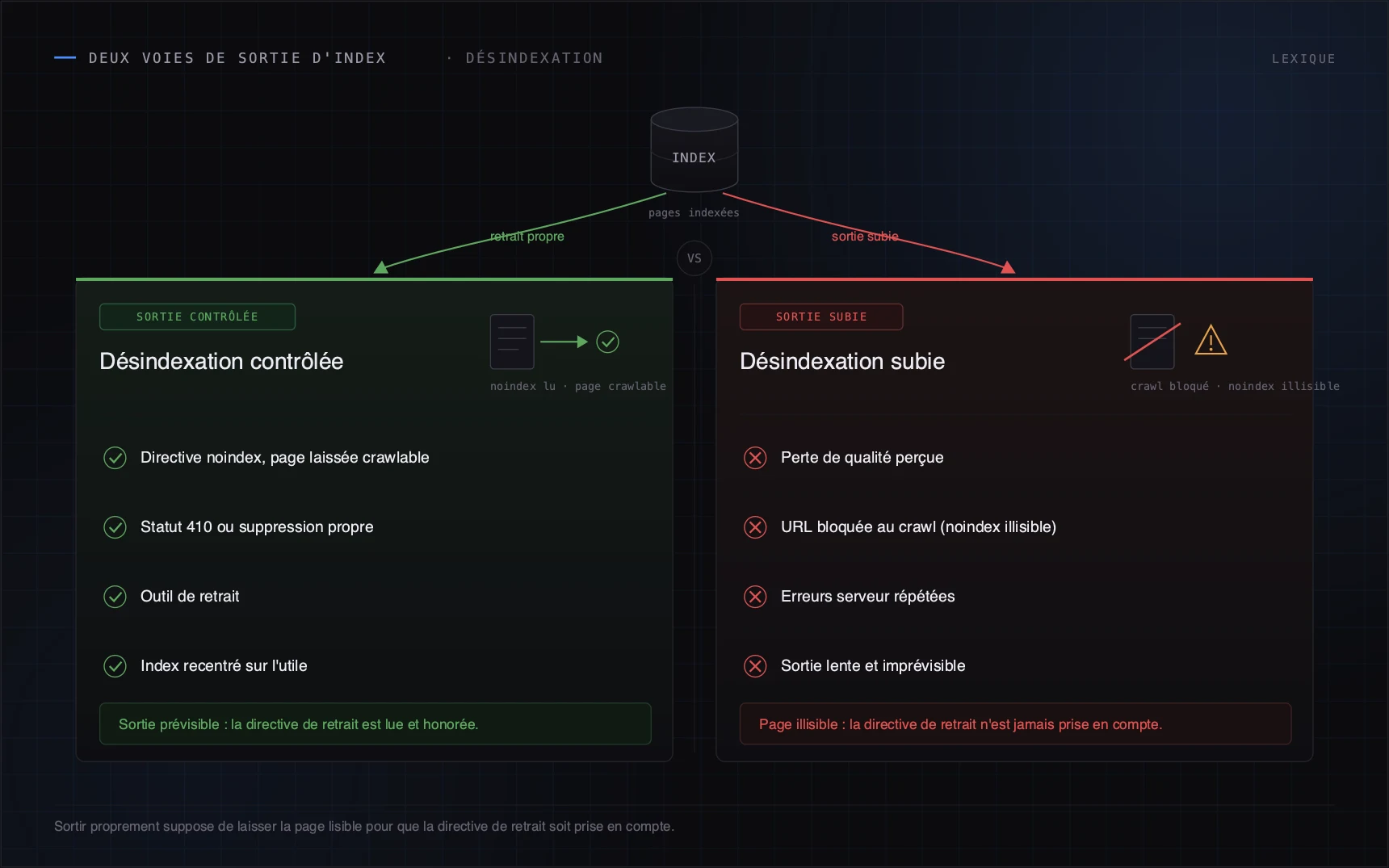The image size is (1389, 868).
Task: Click the SORTIE CONTRÔLÉE green badge
Action: point(197,317)
